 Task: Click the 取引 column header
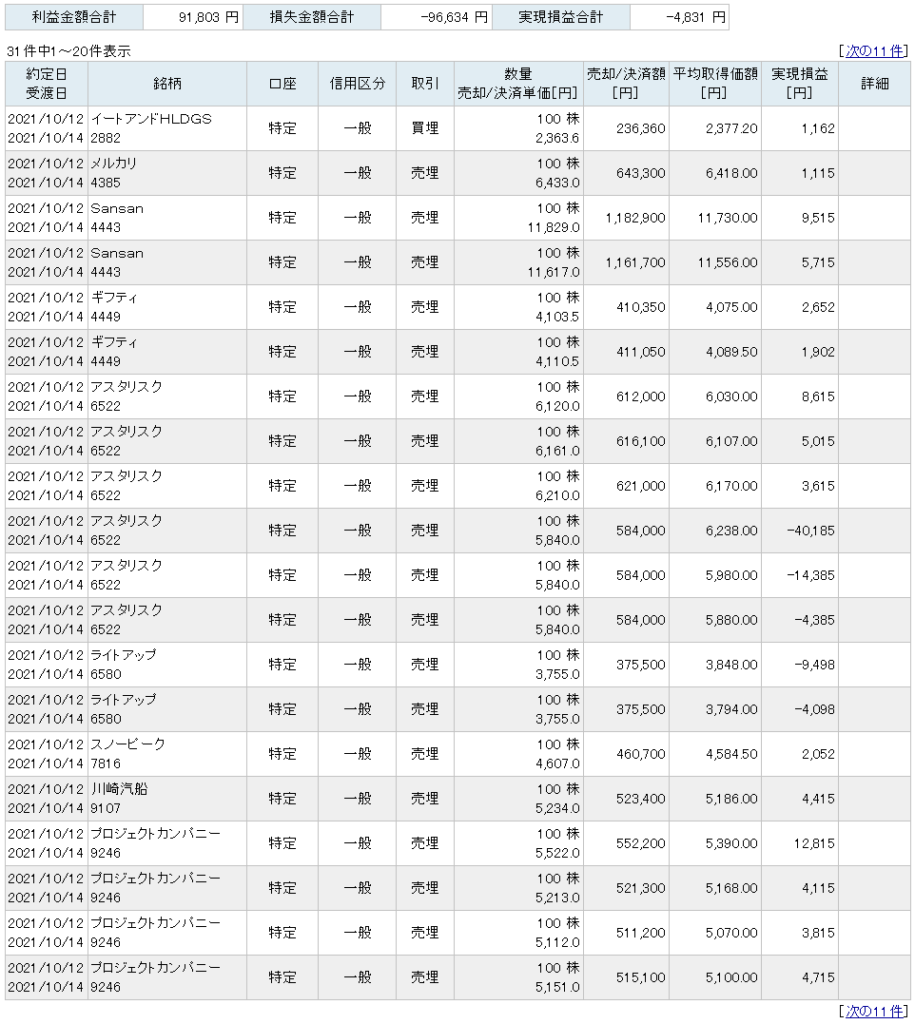click(425, 84)
